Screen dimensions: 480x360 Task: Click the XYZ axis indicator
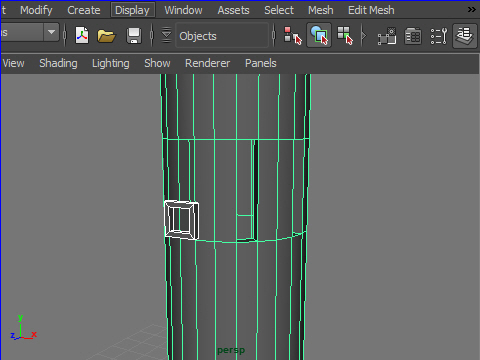[x=23, y=328]
